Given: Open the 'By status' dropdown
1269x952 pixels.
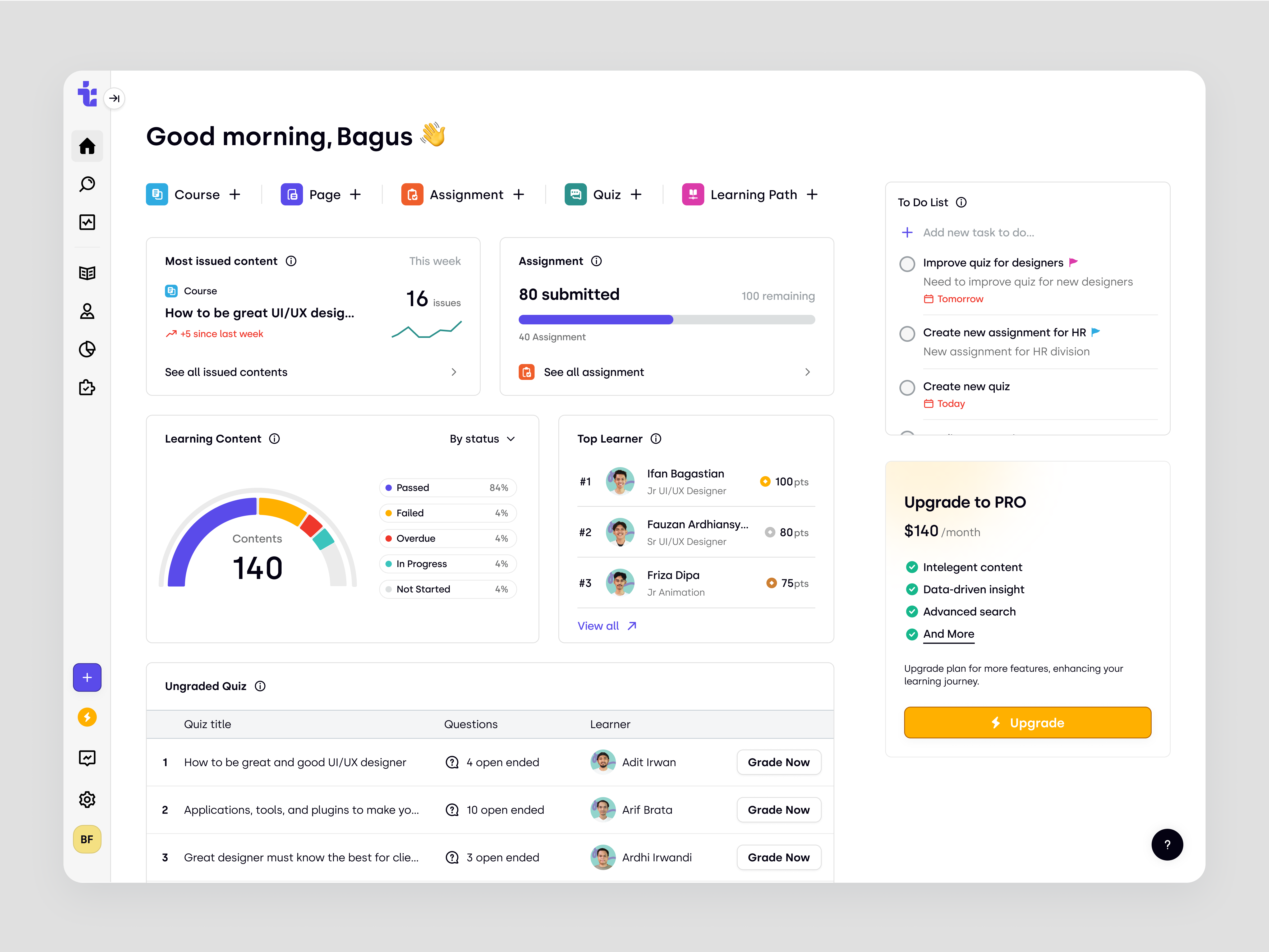Looking at the screenshot, I should [482, 438].
